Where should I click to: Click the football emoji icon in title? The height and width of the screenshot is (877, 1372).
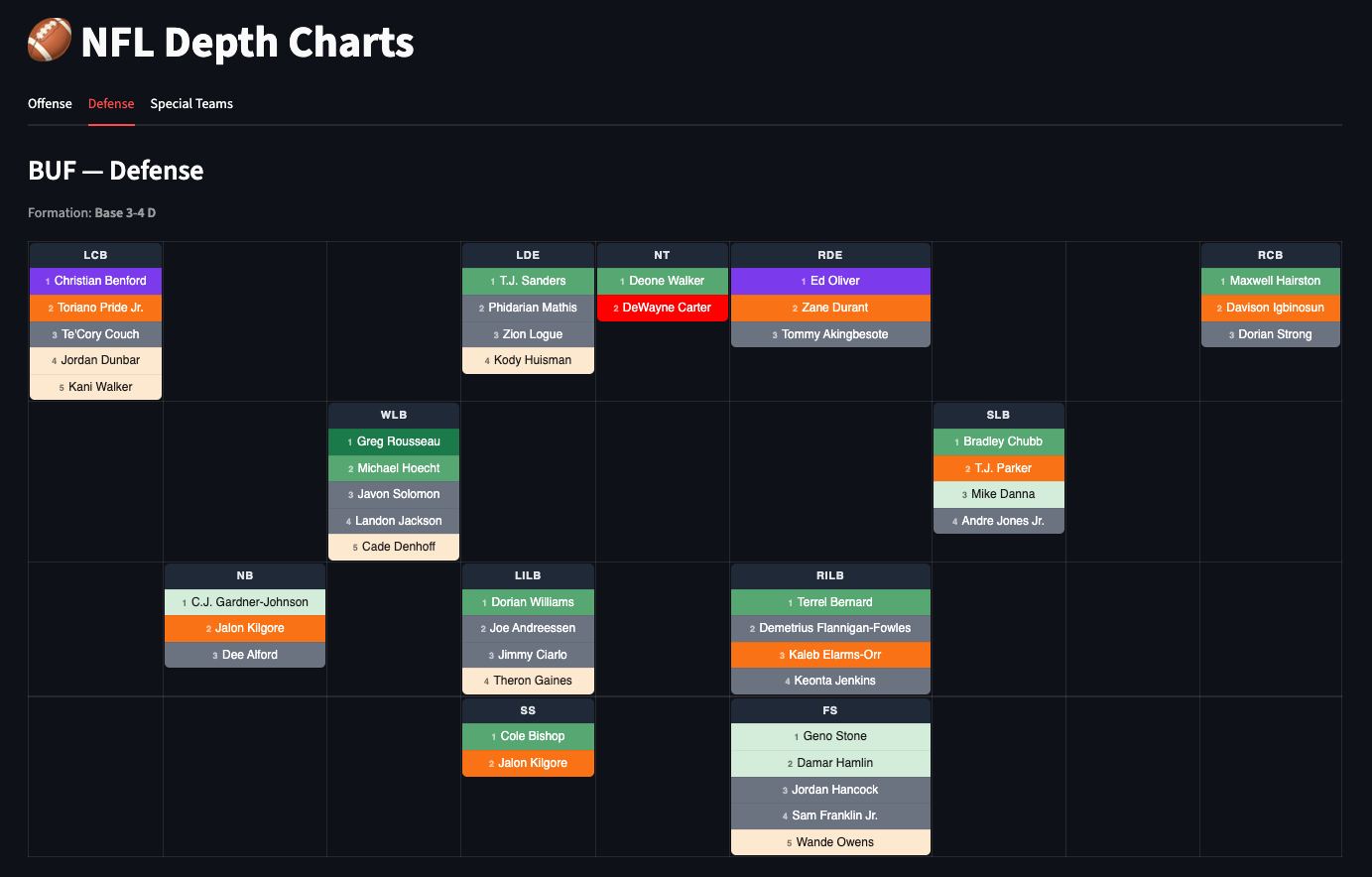point(50,42)
